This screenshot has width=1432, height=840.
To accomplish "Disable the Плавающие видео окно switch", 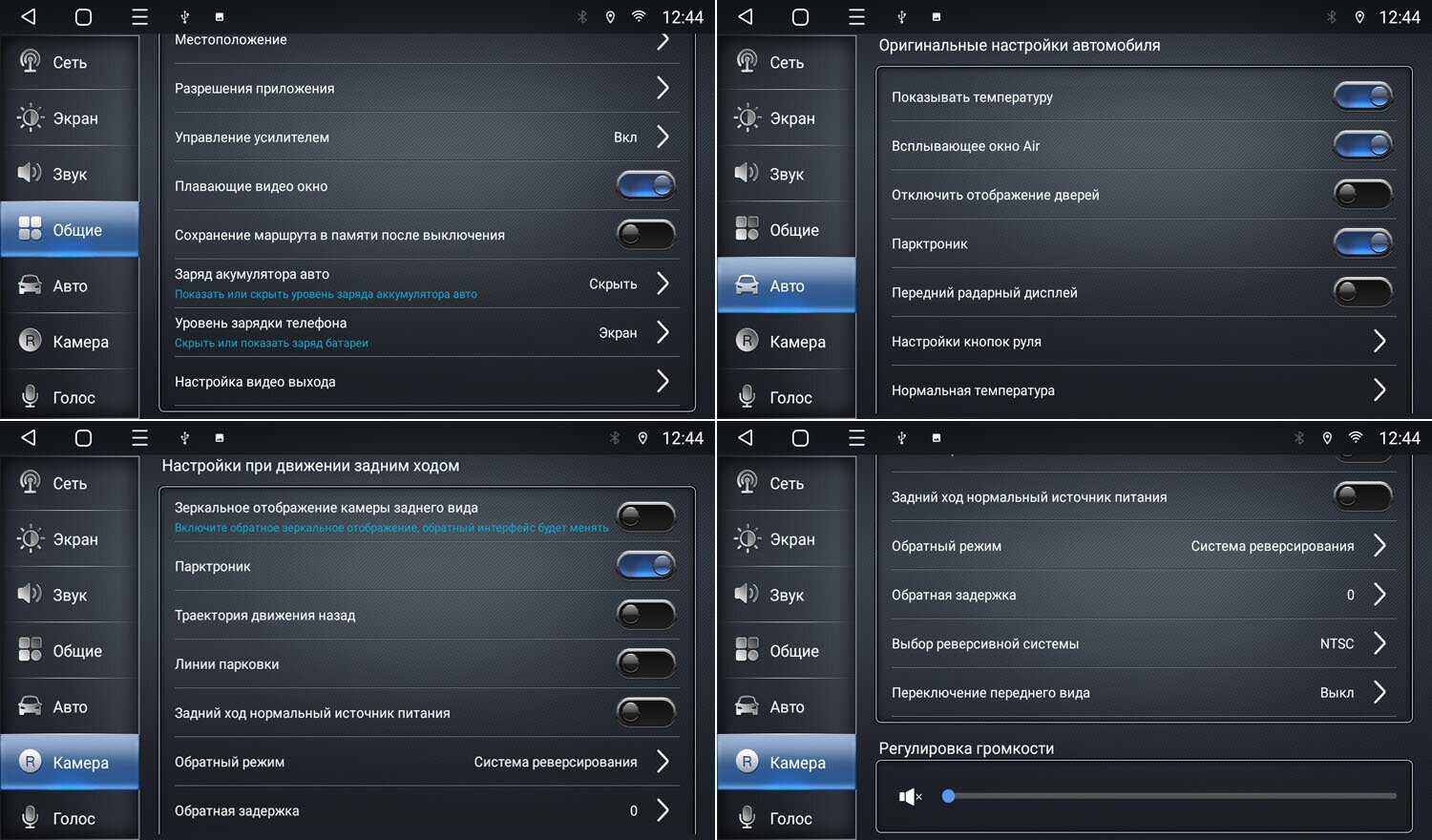I will pyautogui.click(x=645, y=185).
